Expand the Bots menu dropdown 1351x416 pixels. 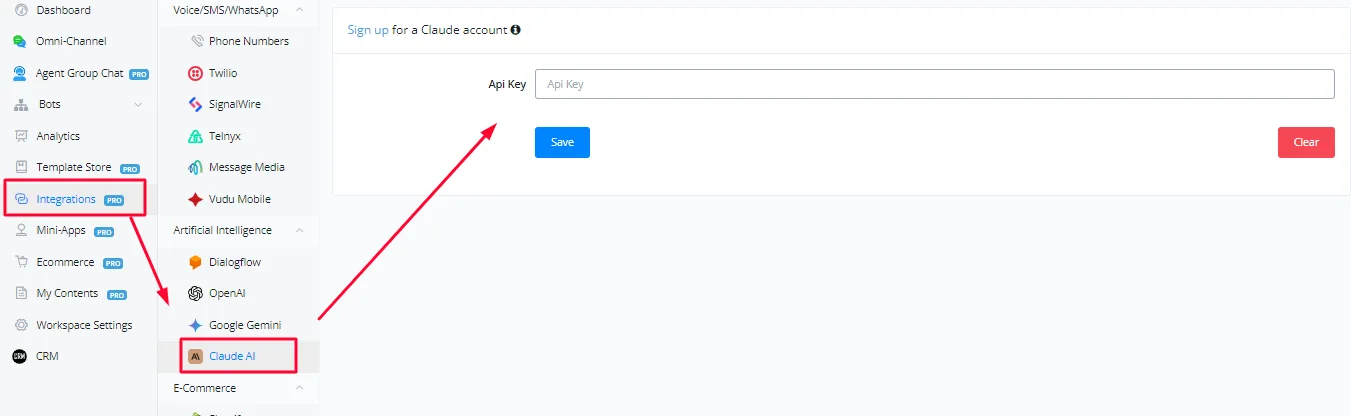tap(138, 104)
